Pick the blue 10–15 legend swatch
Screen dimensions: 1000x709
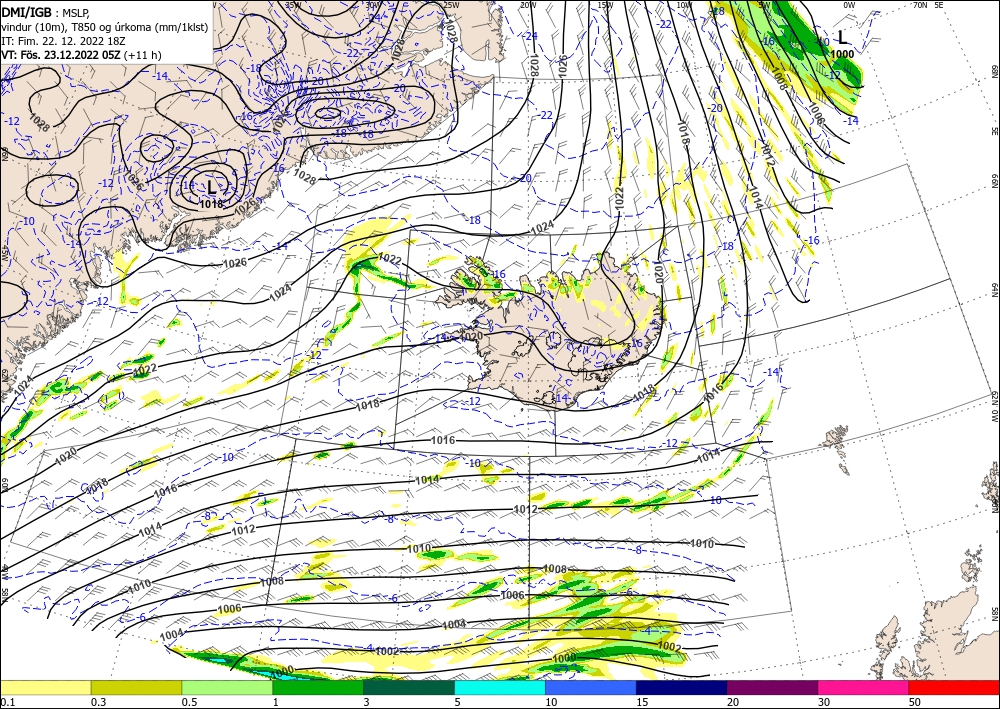coord(591,687)
